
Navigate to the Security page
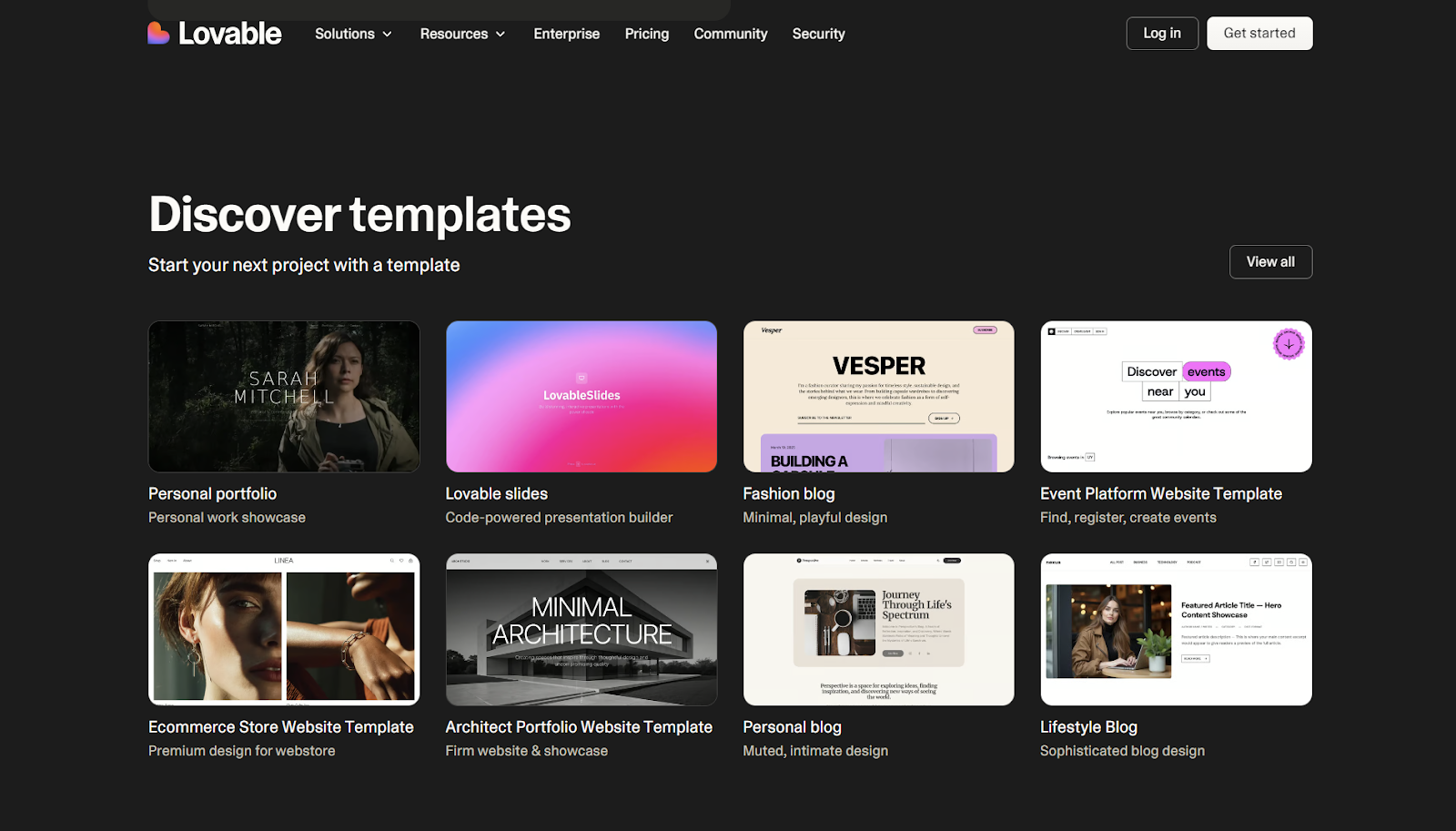click(x=818, y=34)
